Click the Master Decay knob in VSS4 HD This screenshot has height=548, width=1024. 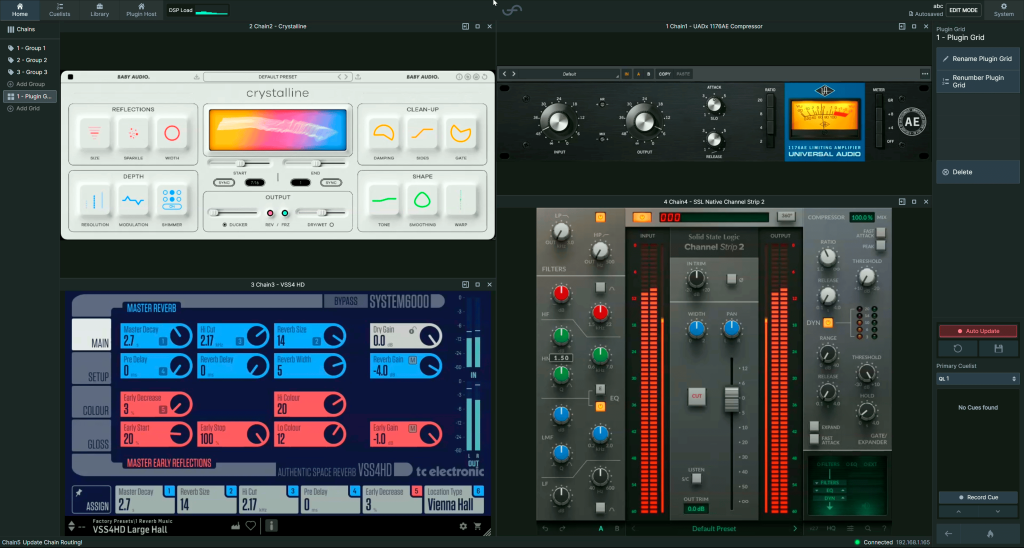(x=180, y=336)
